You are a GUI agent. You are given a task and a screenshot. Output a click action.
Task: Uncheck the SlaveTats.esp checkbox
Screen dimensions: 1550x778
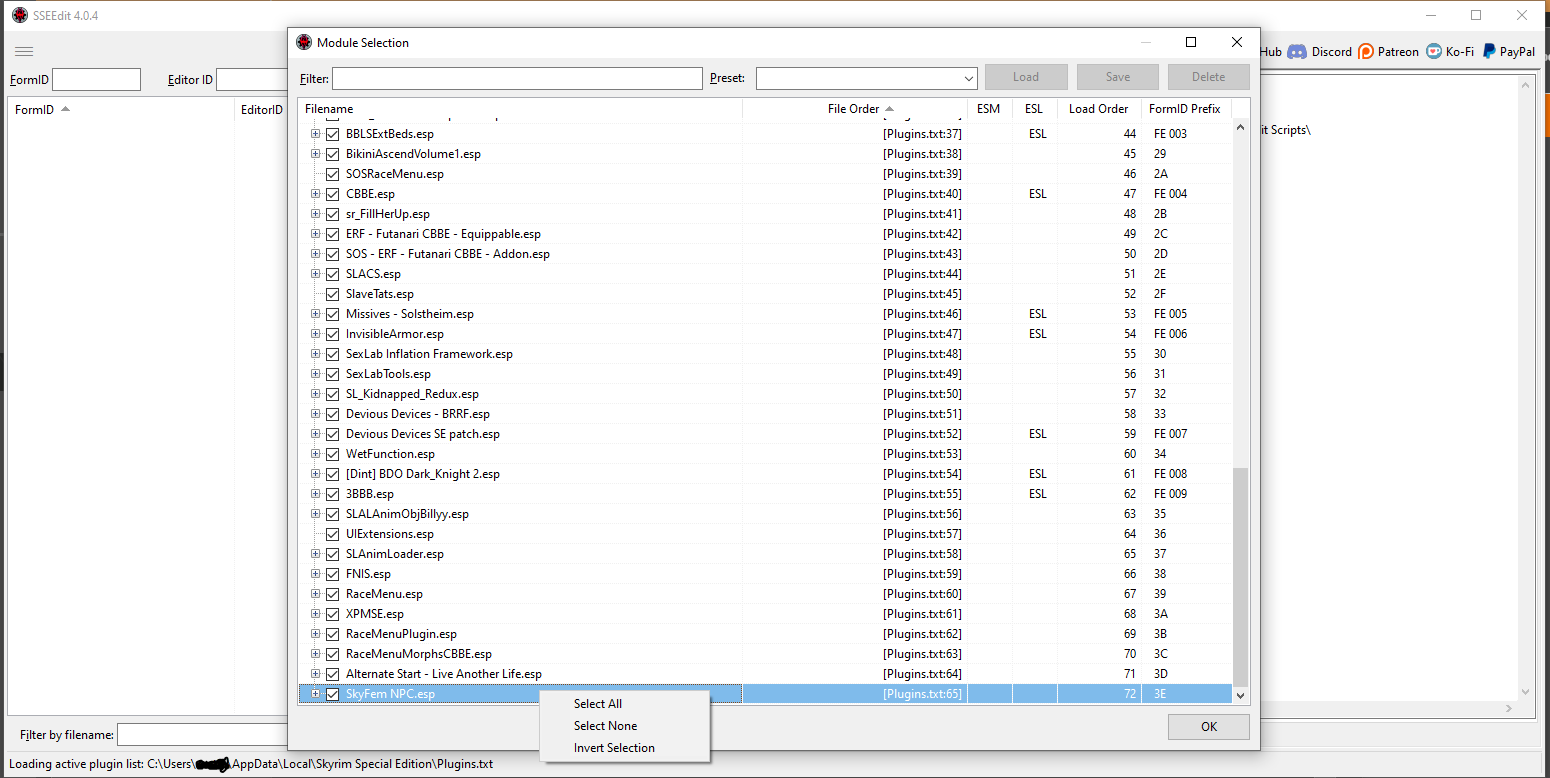(x=333, y=294)
